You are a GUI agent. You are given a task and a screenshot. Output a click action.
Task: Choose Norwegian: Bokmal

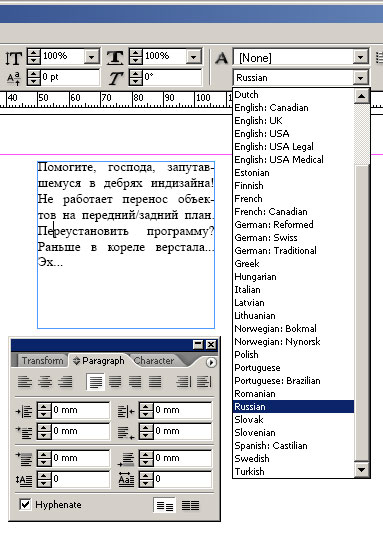coord(293,328)
